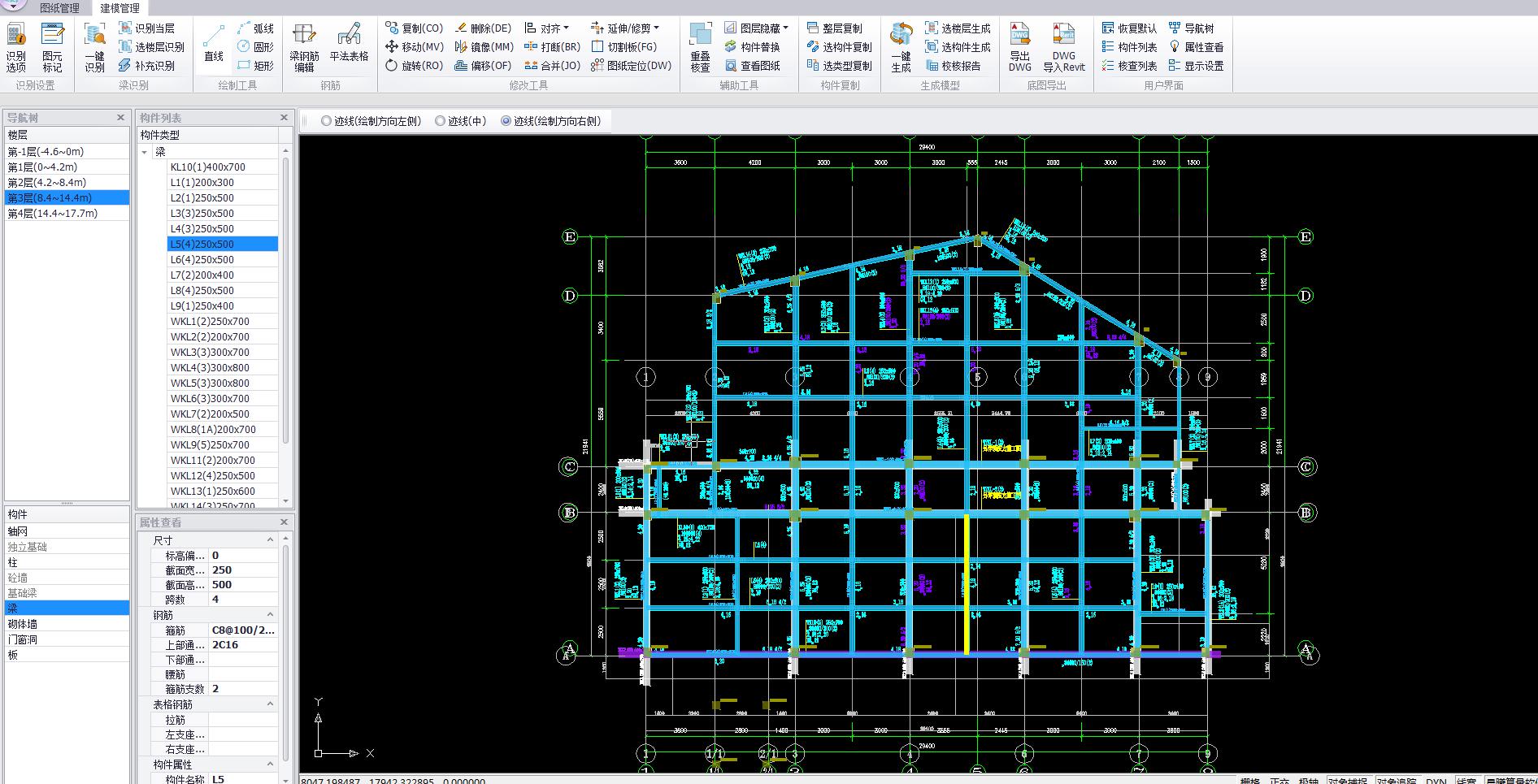Click 识别当层 in the ribbon
Image resolution: width=1538 pixels, height=784 pixels.
tap(147, 28)
